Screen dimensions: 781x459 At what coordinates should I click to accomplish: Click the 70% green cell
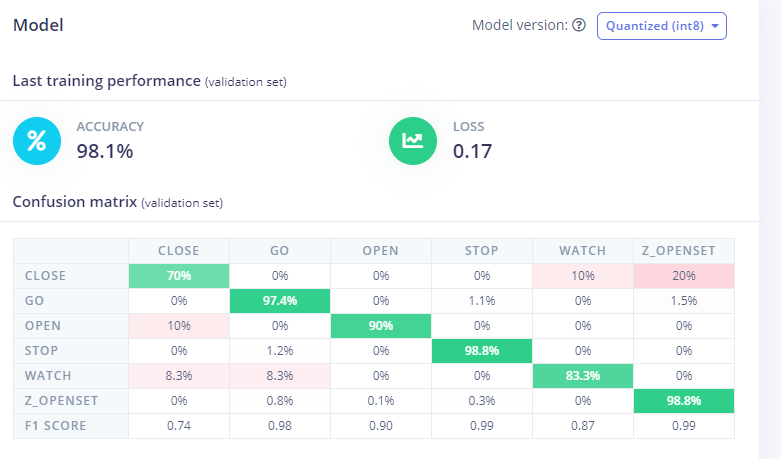(179, 276)
